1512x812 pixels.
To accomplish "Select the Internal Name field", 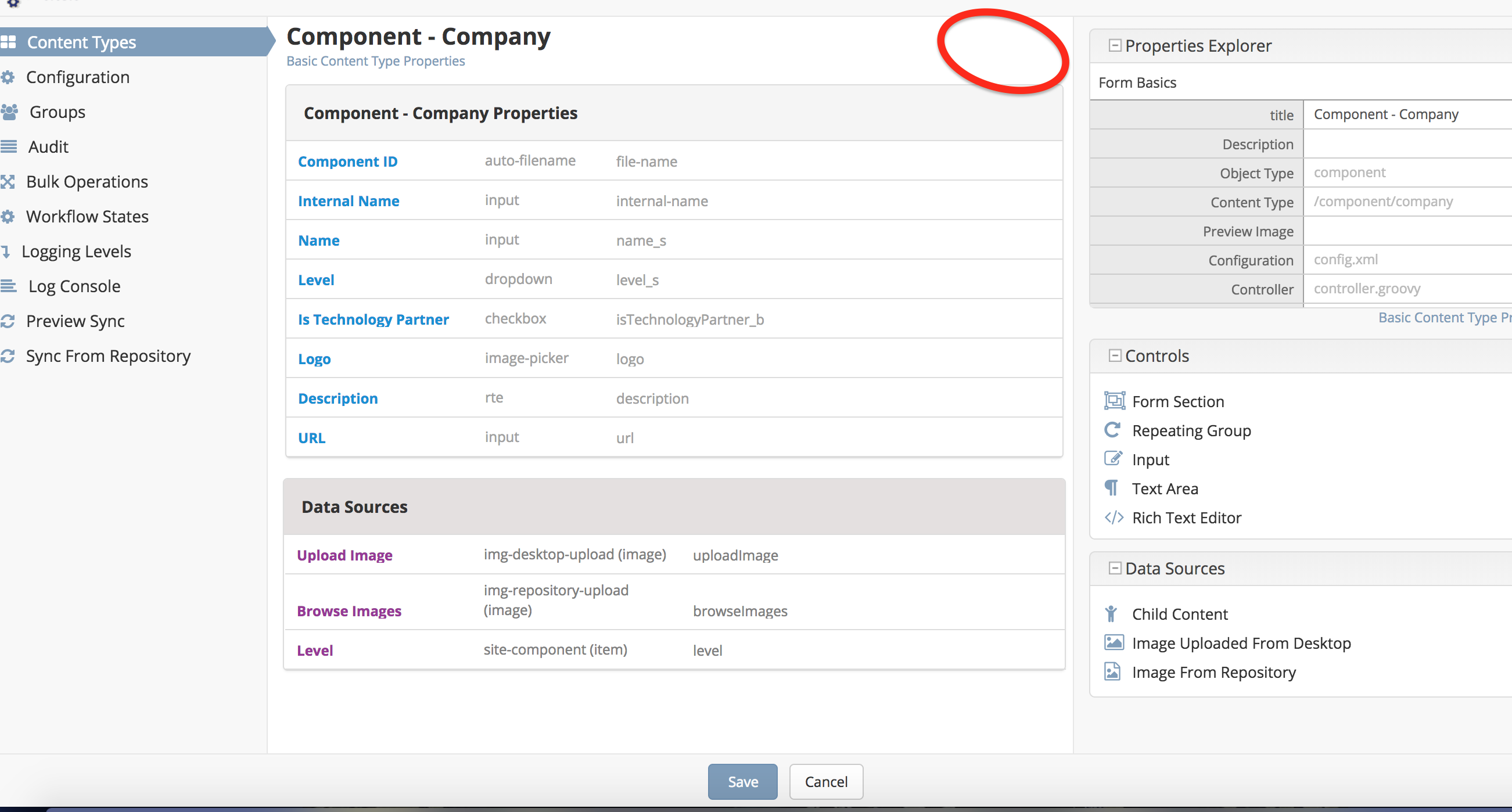I will pyautogui.click(x=674, y=200).
